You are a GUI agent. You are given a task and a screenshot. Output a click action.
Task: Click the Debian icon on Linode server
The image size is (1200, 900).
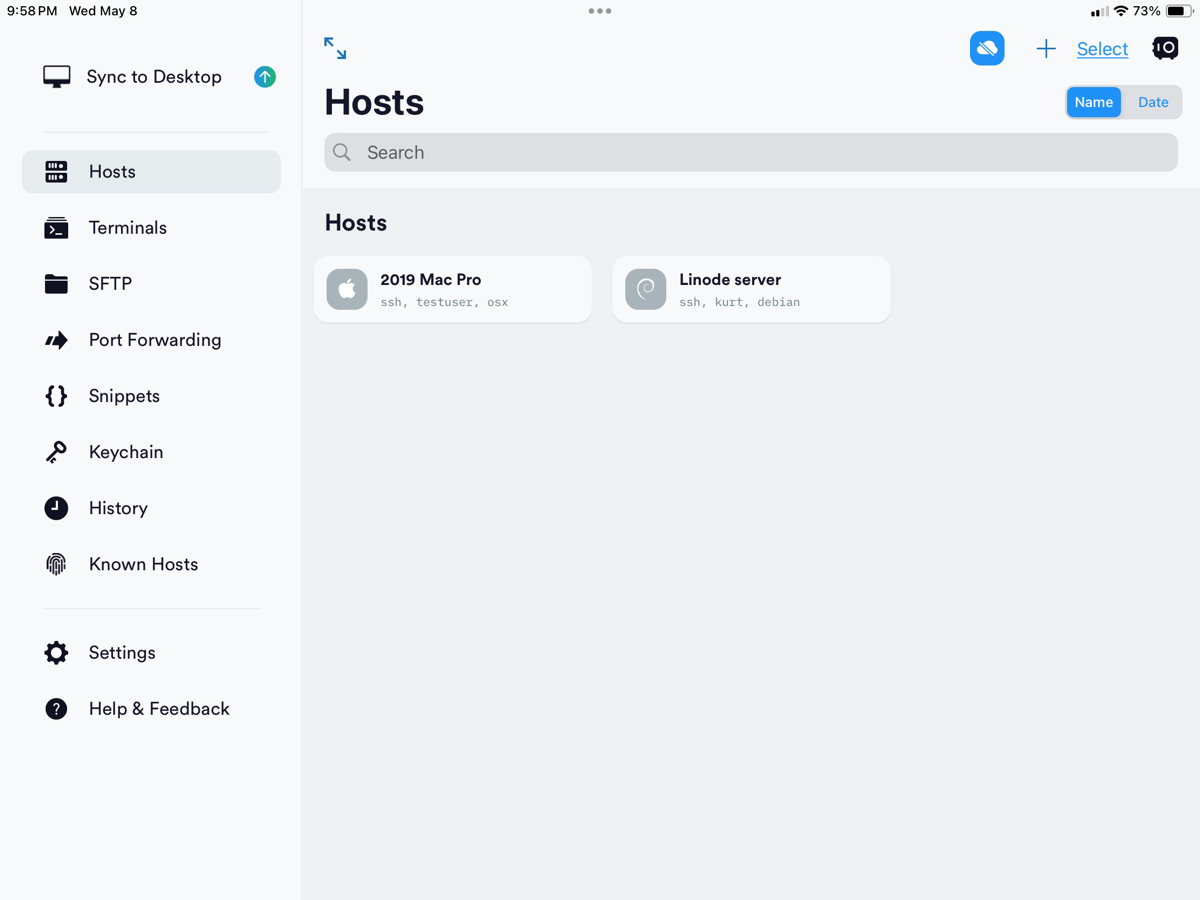tap(646, 289)
